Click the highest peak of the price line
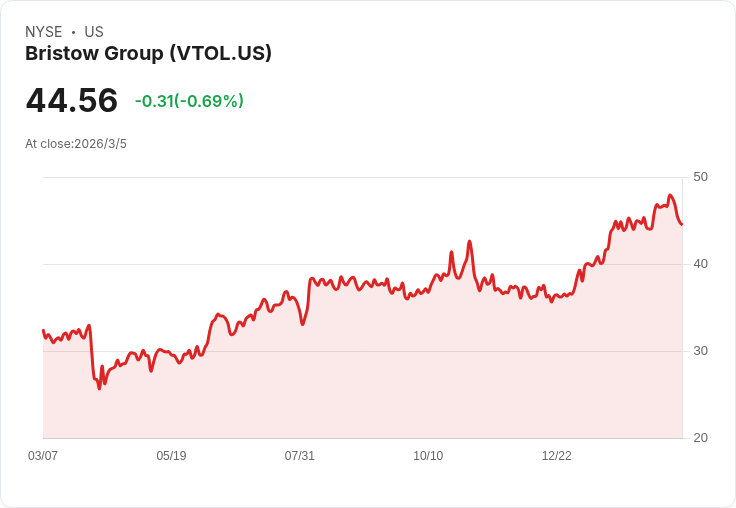Image resolution: width=736 pixels, height=508 pixels. [670, 196]
